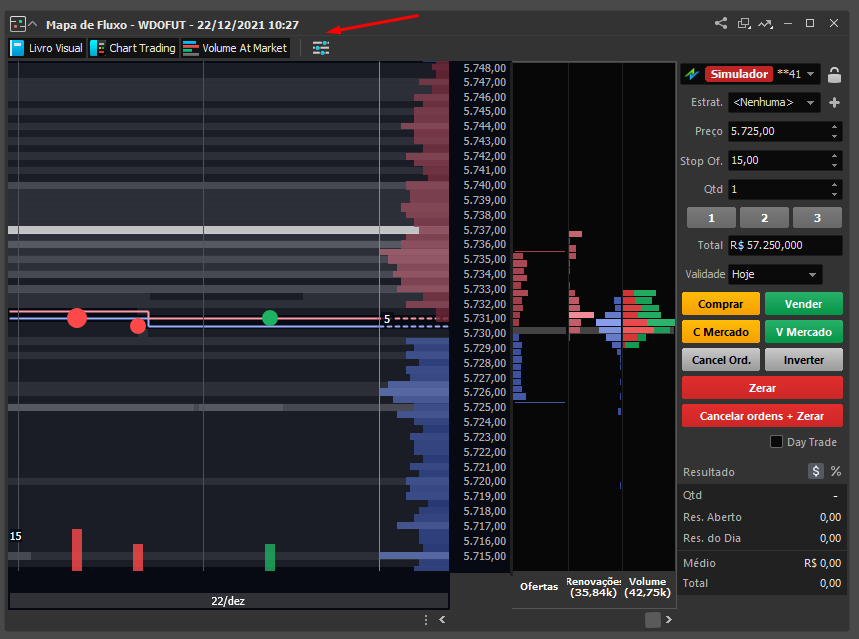Click the share icon in title bar
The width and height of the screenshot is (859, 639).
(x=721, y=23)
